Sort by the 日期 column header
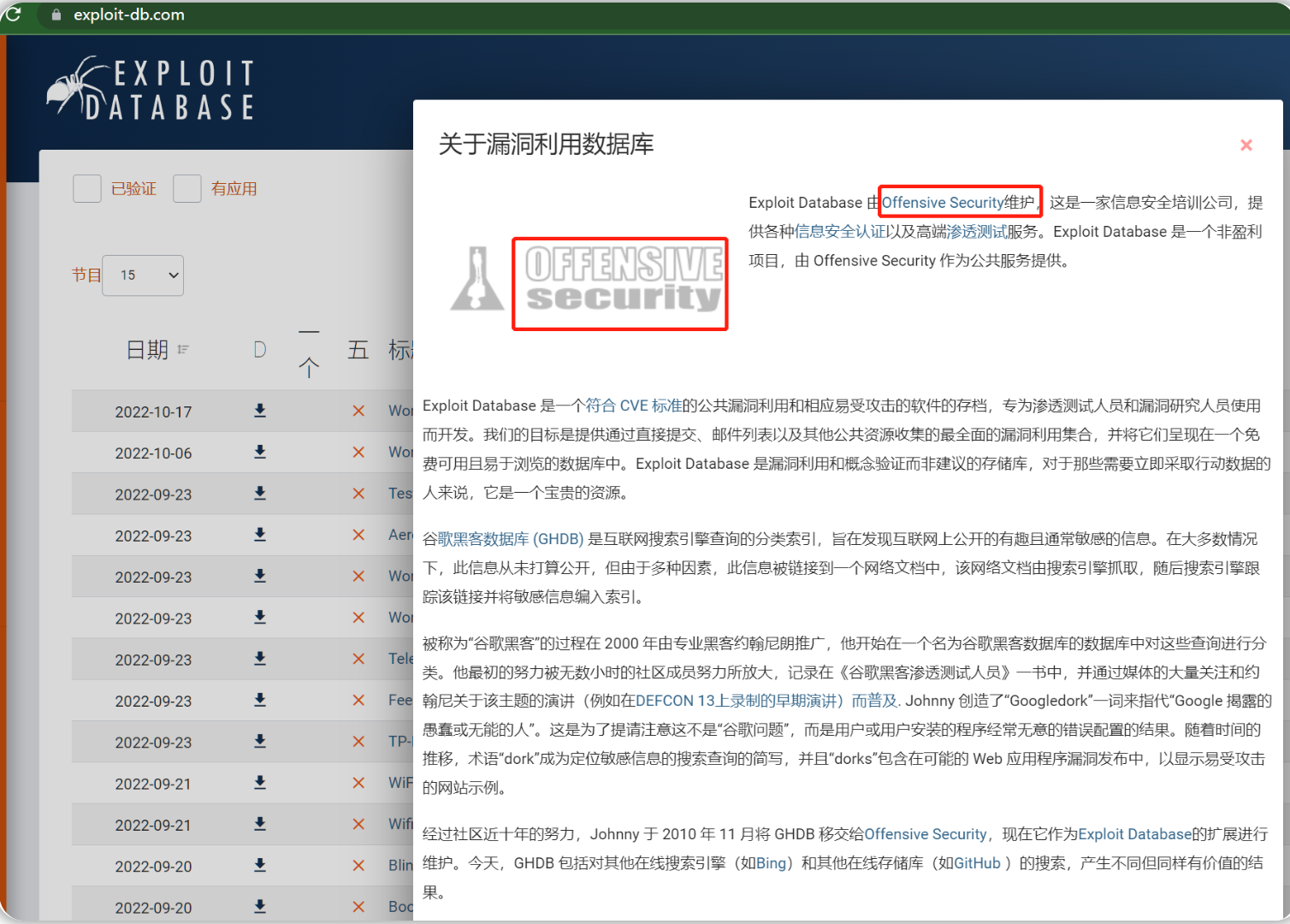Viewport: 1290px width, 924px height. pyautogui.click(x=147, y=350)
